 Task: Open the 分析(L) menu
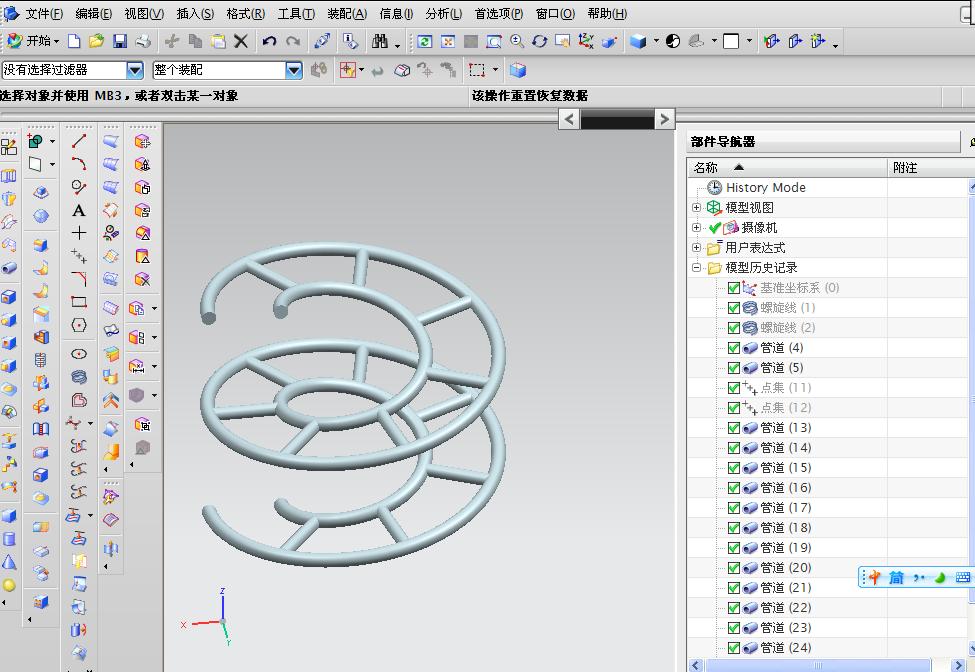coord(443,13)
